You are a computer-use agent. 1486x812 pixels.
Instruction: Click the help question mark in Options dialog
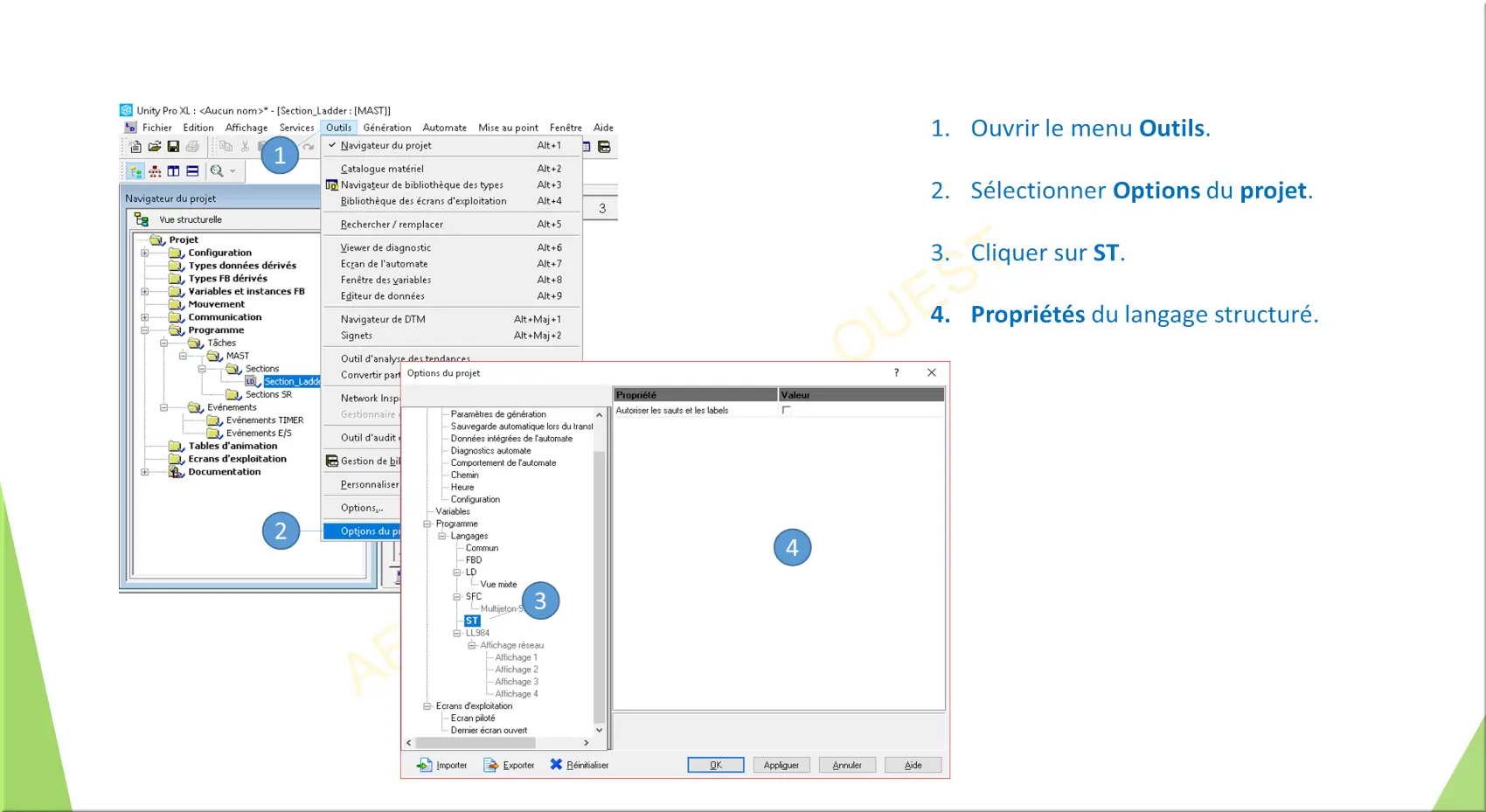click(896, 372)
